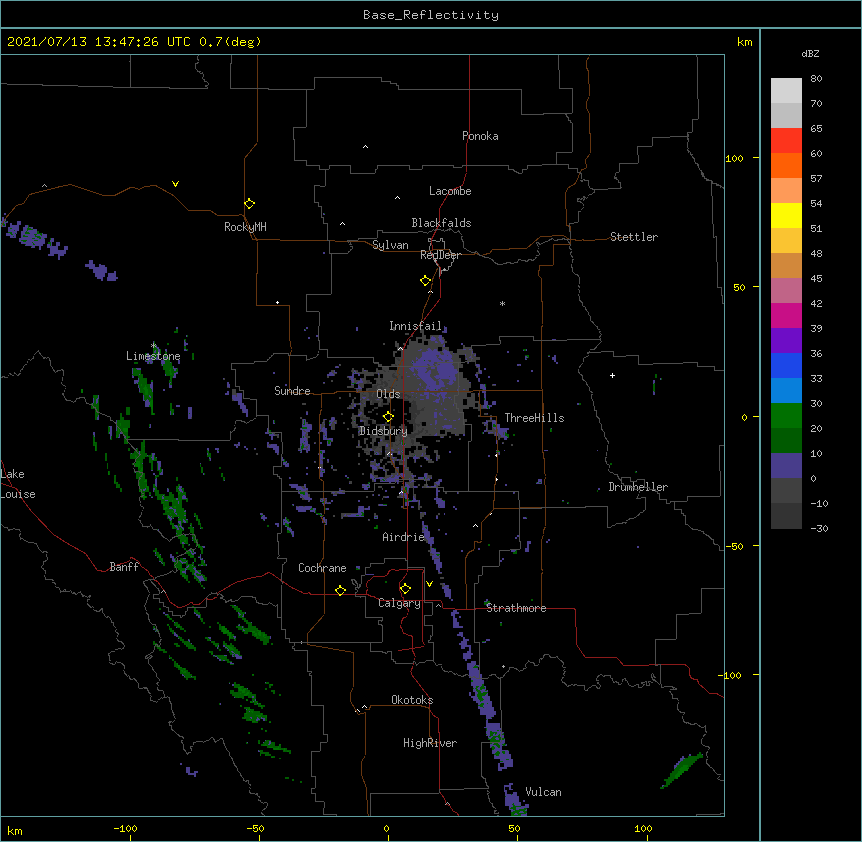Click the Limestone label
862x842 pixels.
pyautogui.click(x=153, y=356)
